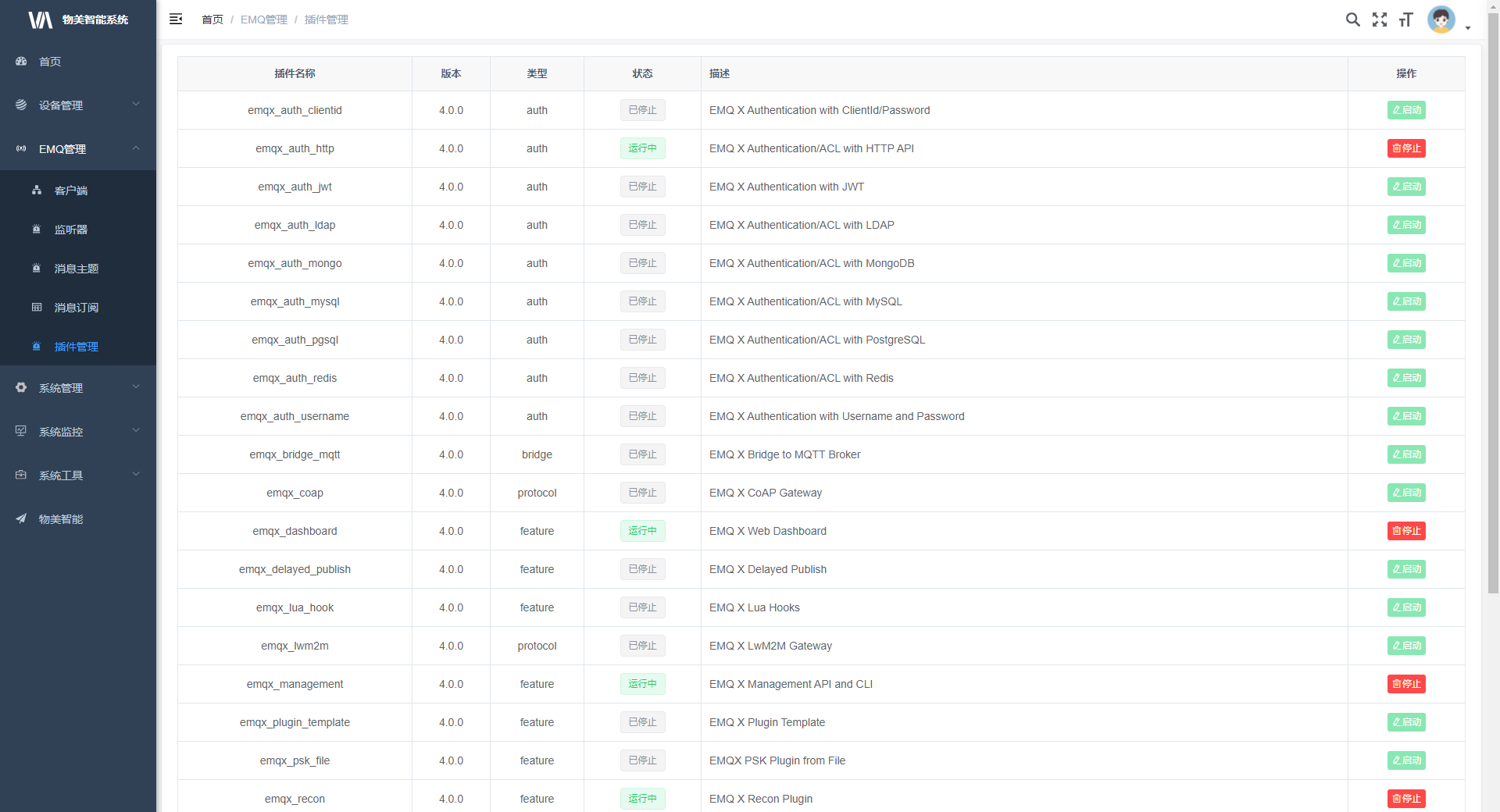This screenshot has width=1500, height=812.
Task: Expand the 设备管理 sidebar menu
Action: (77, 105)
